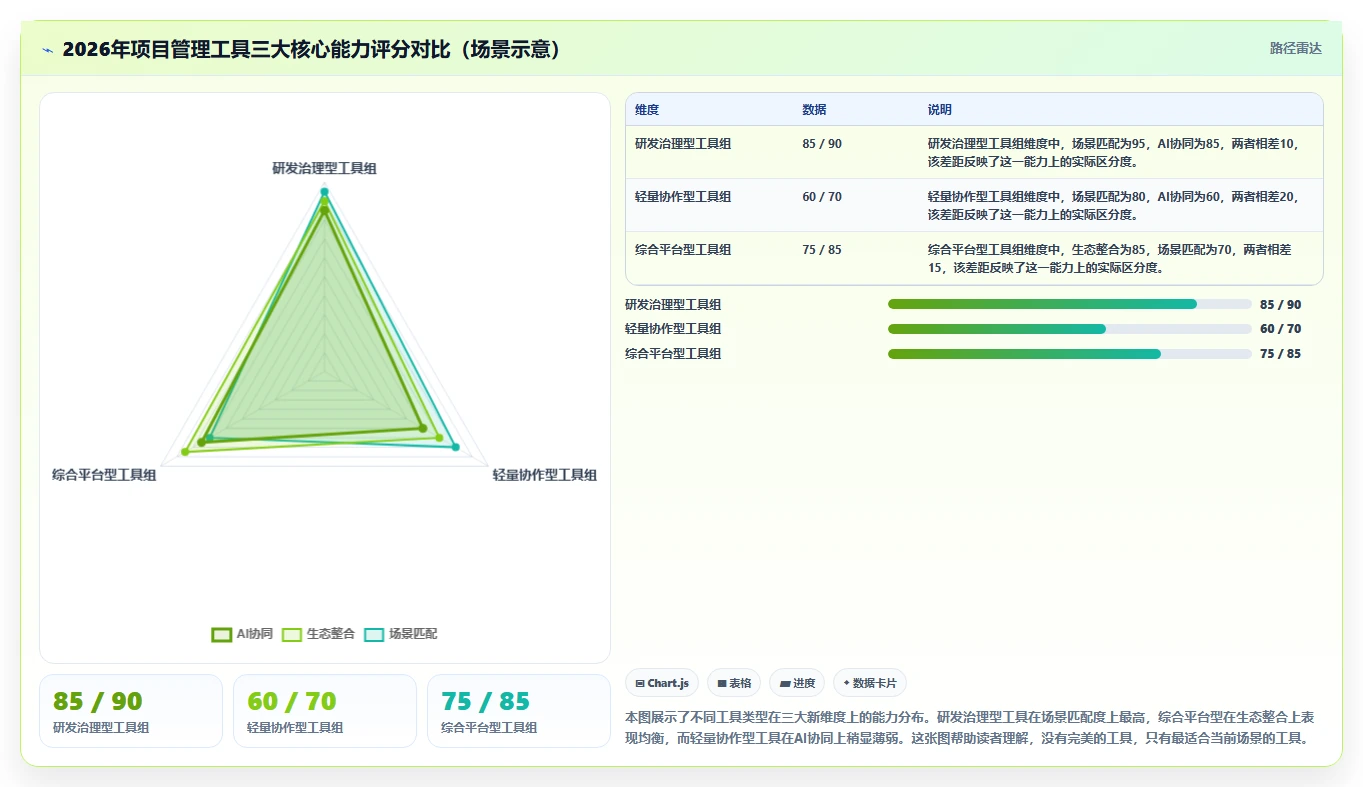This screenshot has height=787, width=1363.
Task: Select the 数据 column header
Action: [814, 110]
